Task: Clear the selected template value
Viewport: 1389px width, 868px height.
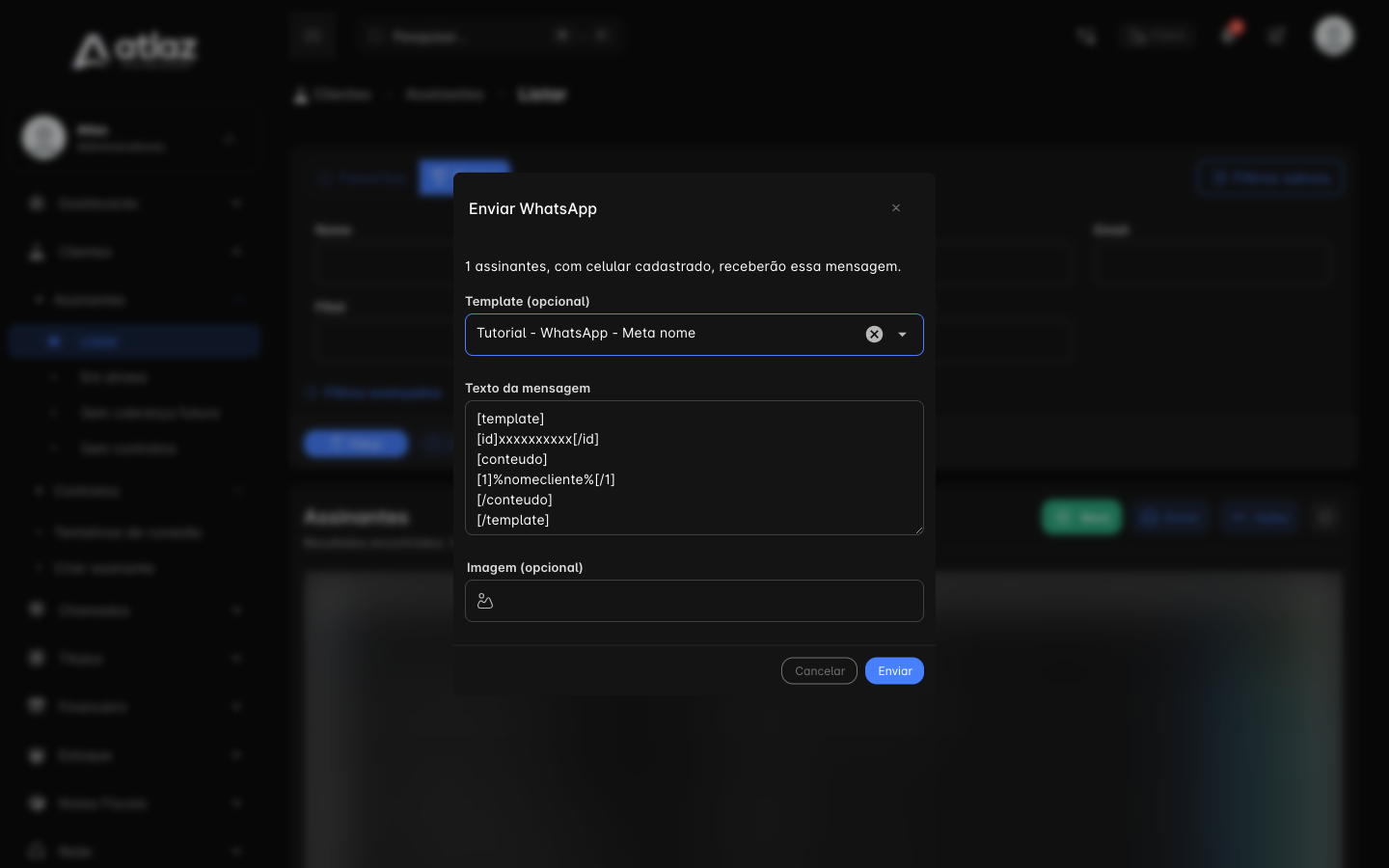Action: pyautogui.click(x=874, y=334)
